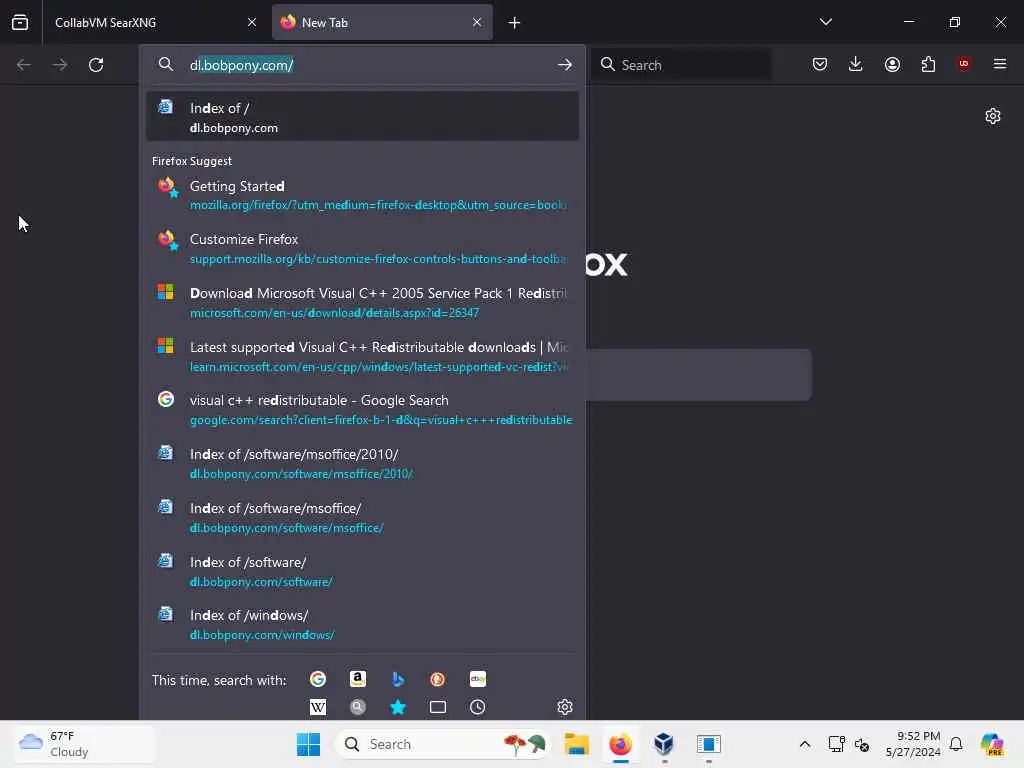Open Latest supported Visual C++ Redistributable suggestion
This screenshot has height=768, width=1024.
click(x=362, y=356)
